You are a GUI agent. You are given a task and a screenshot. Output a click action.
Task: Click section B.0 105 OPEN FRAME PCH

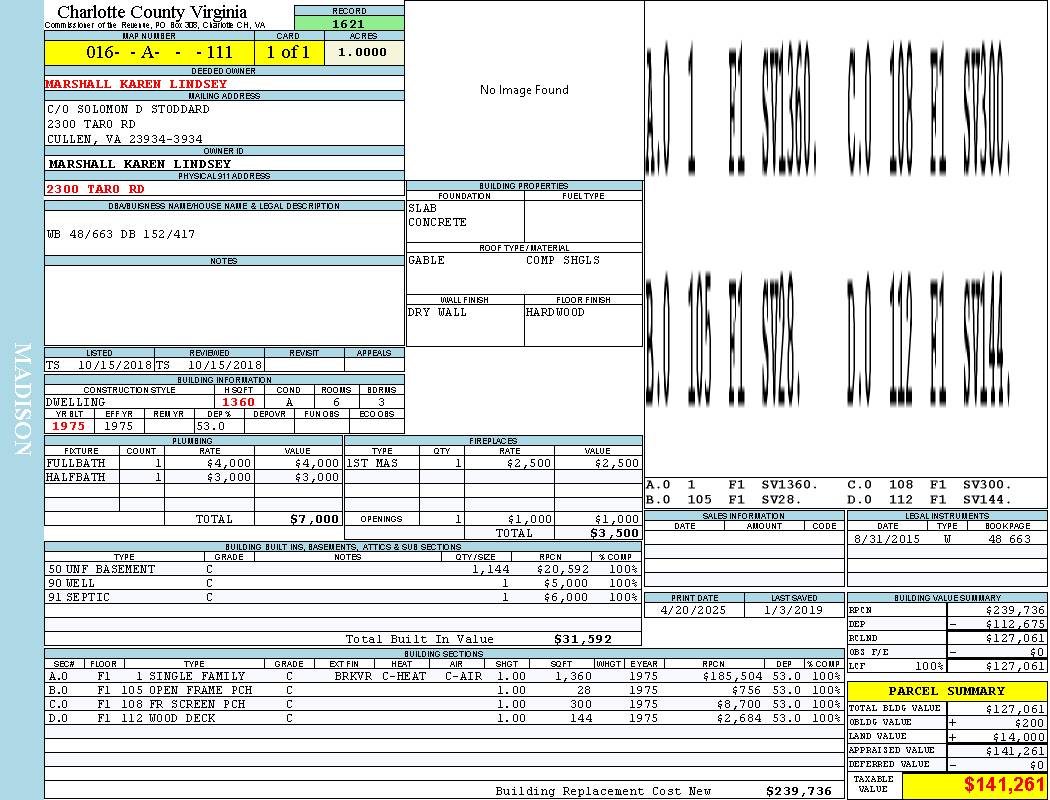pos(444,691)
